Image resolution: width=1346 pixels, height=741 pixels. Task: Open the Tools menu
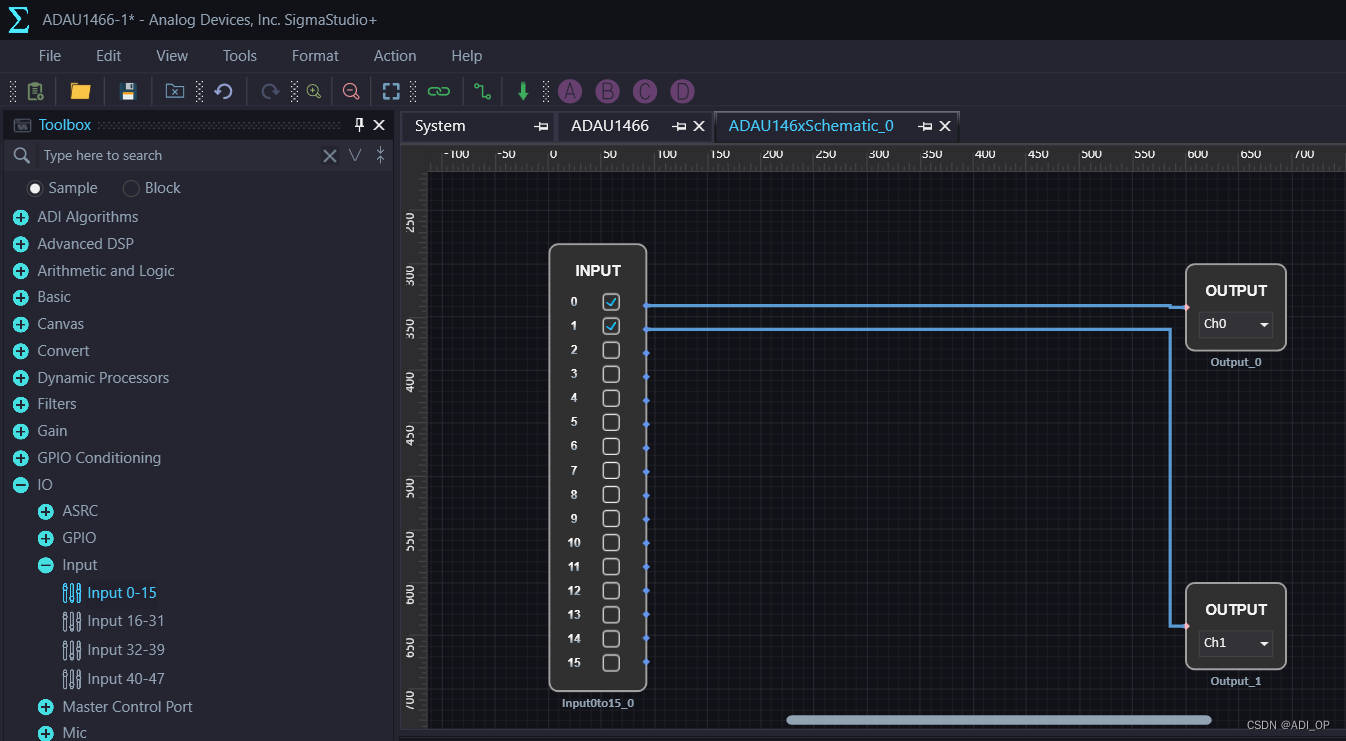coord(240,56)
